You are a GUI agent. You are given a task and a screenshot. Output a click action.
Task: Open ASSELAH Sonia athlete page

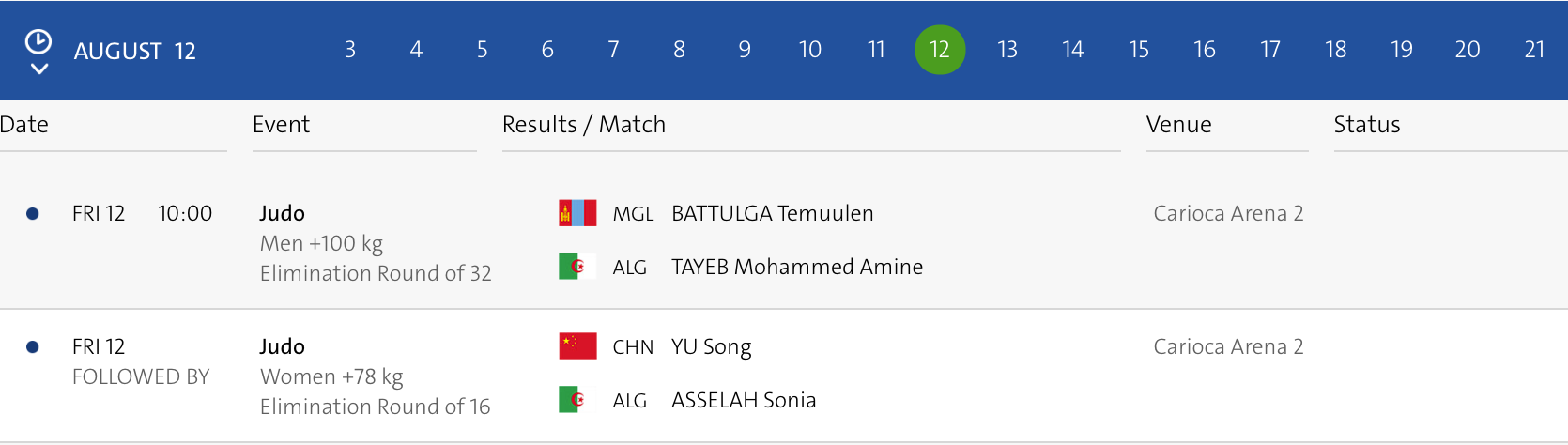(743, 400)
